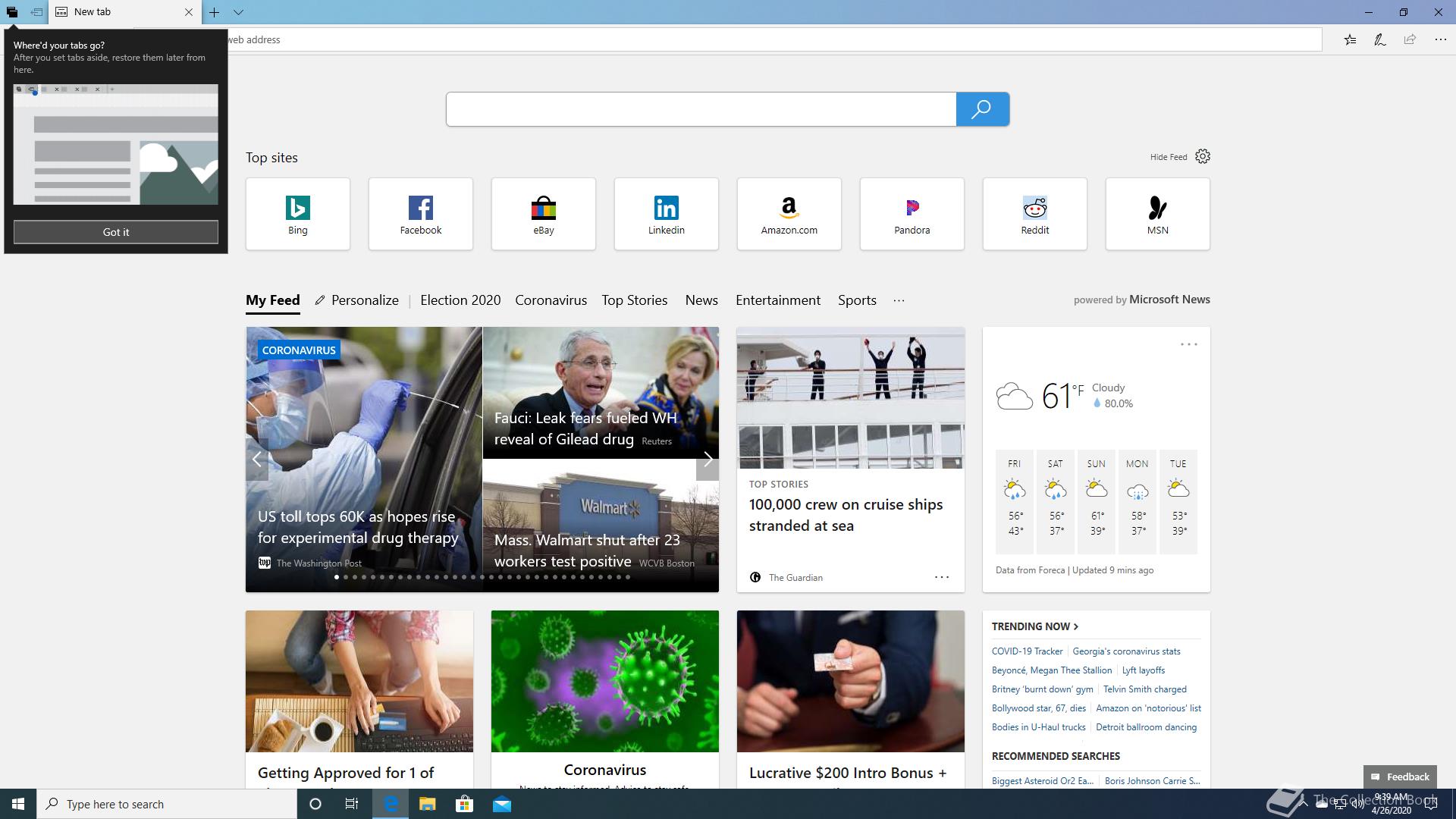Open Mass. Walmart shut story
The width and height of the screenshot is (1456, 819).
pyautogui.click(x=587, y=551)
